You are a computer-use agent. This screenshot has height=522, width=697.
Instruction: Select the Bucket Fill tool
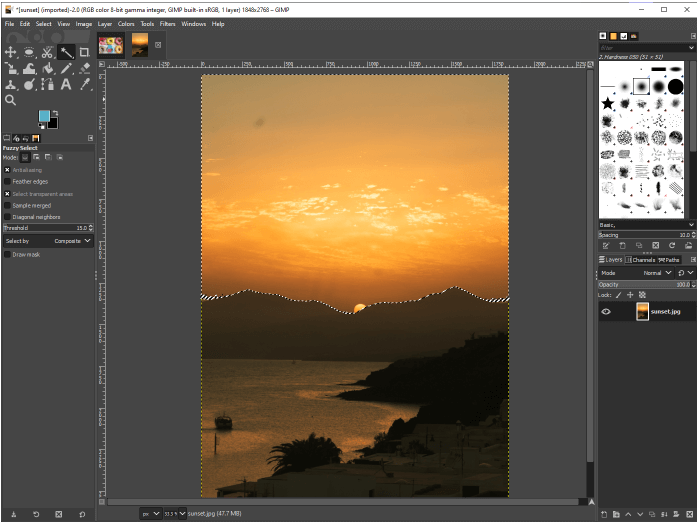point(48,69)
